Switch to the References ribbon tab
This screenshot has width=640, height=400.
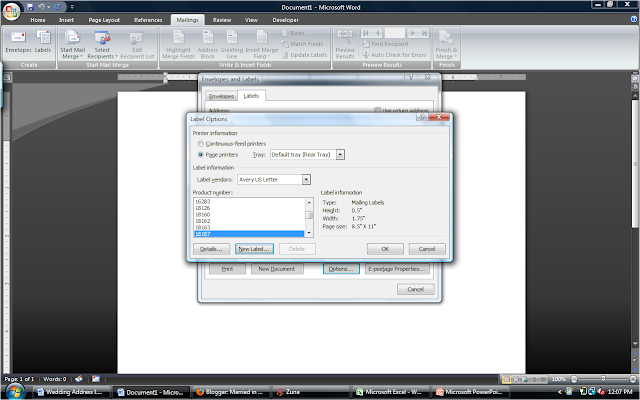(148, 20)
